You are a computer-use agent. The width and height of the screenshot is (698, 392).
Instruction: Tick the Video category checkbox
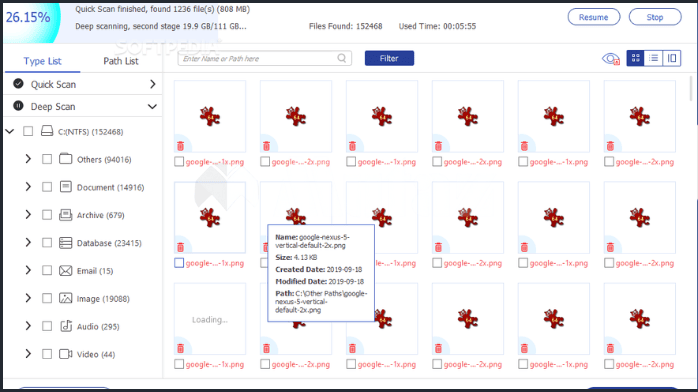pos(47,354)
